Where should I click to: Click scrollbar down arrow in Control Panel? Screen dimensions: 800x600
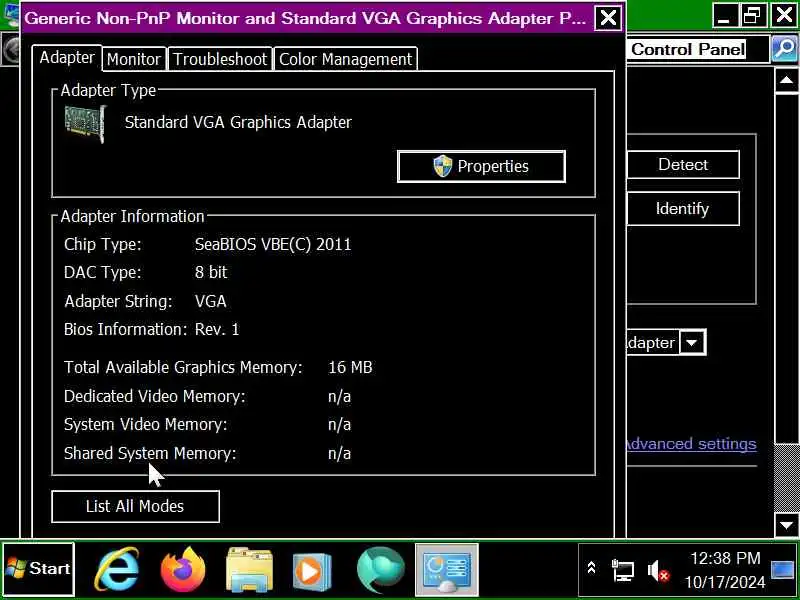point(786,524)
